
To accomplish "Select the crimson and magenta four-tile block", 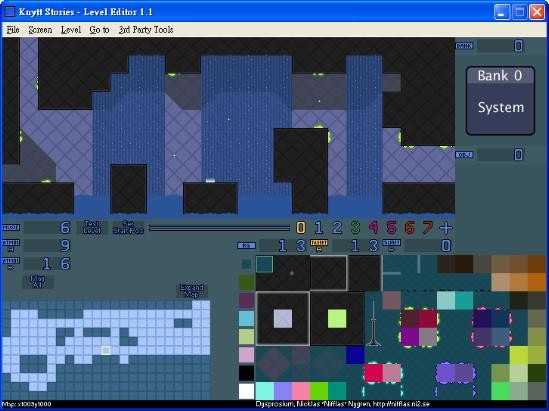I will click(419, 328).
